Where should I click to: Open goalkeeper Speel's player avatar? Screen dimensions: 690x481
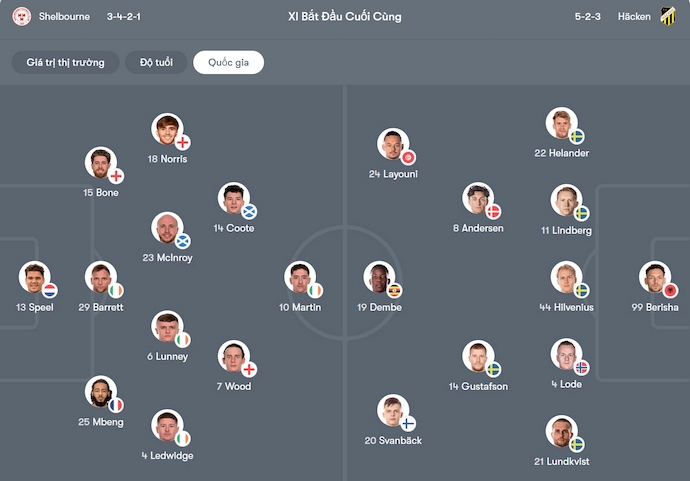[35, 278]
